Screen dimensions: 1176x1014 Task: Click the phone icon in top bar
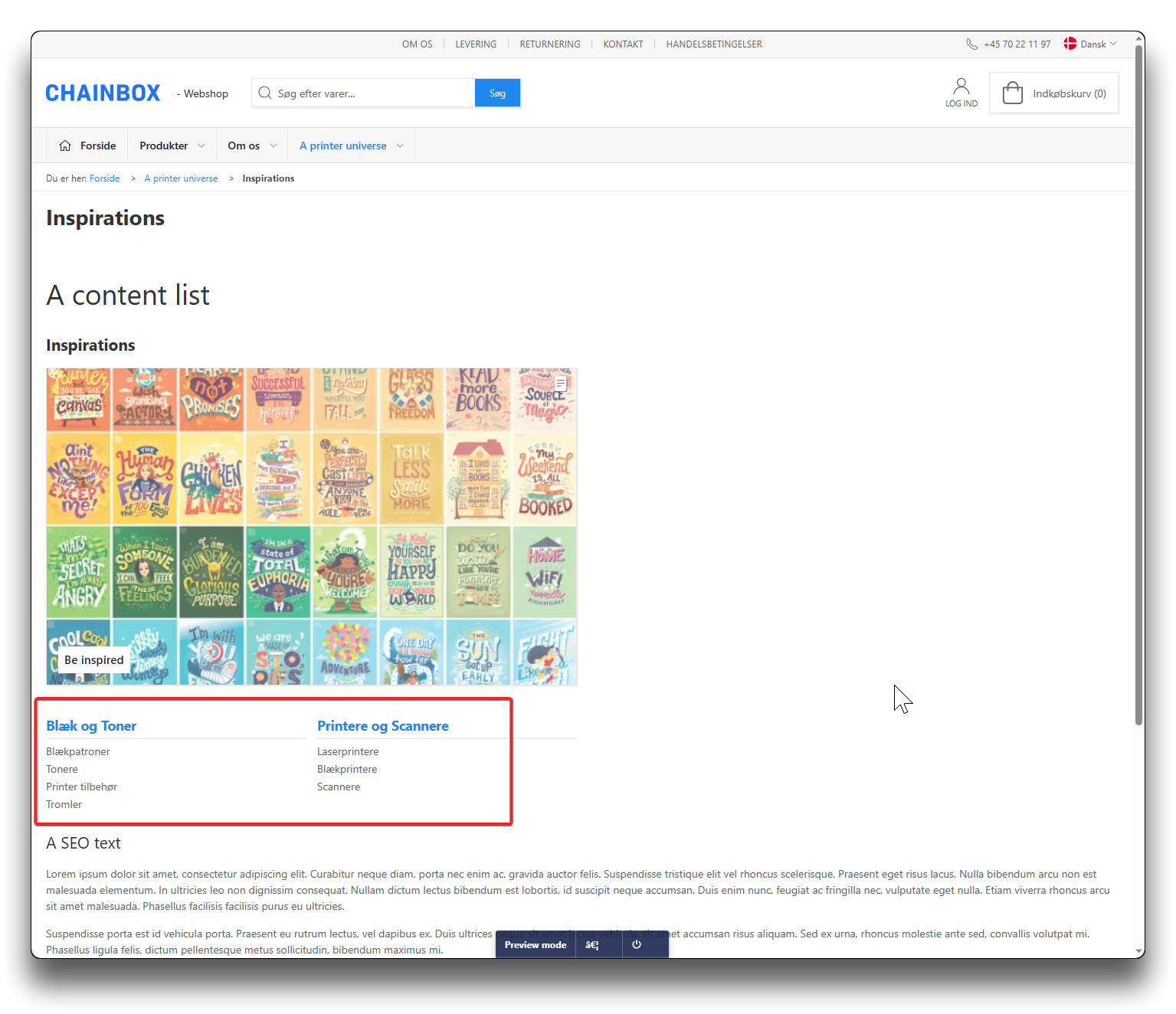pos(971,44)
